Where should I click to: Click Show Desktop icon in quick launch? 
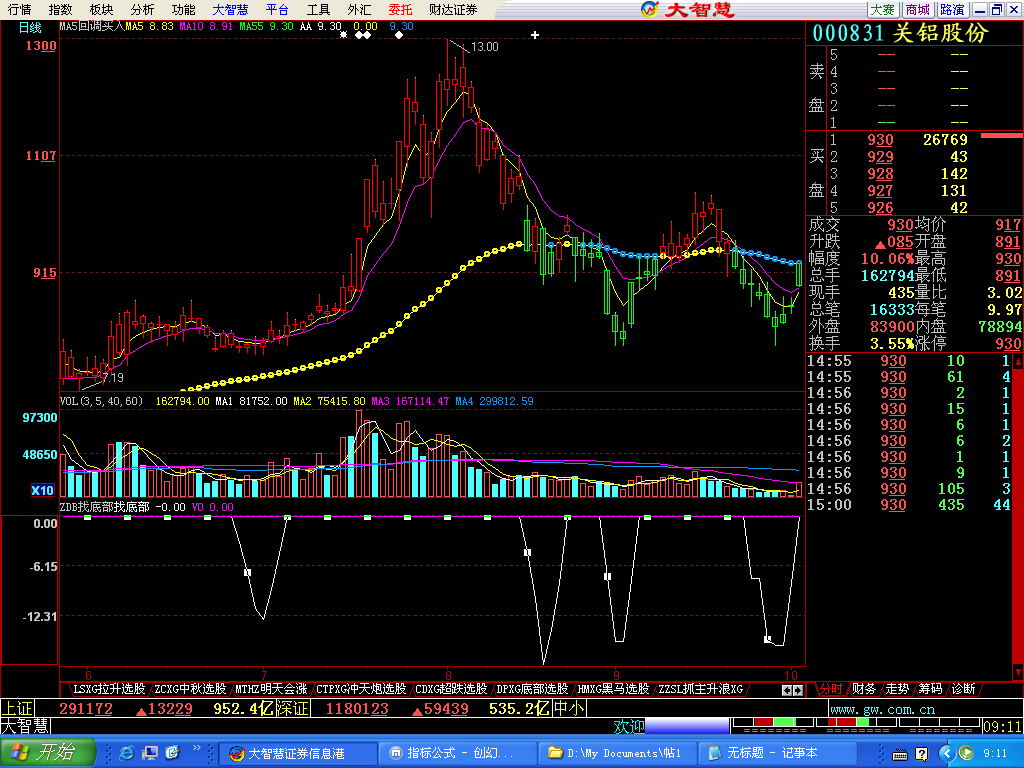coord(150,753)
